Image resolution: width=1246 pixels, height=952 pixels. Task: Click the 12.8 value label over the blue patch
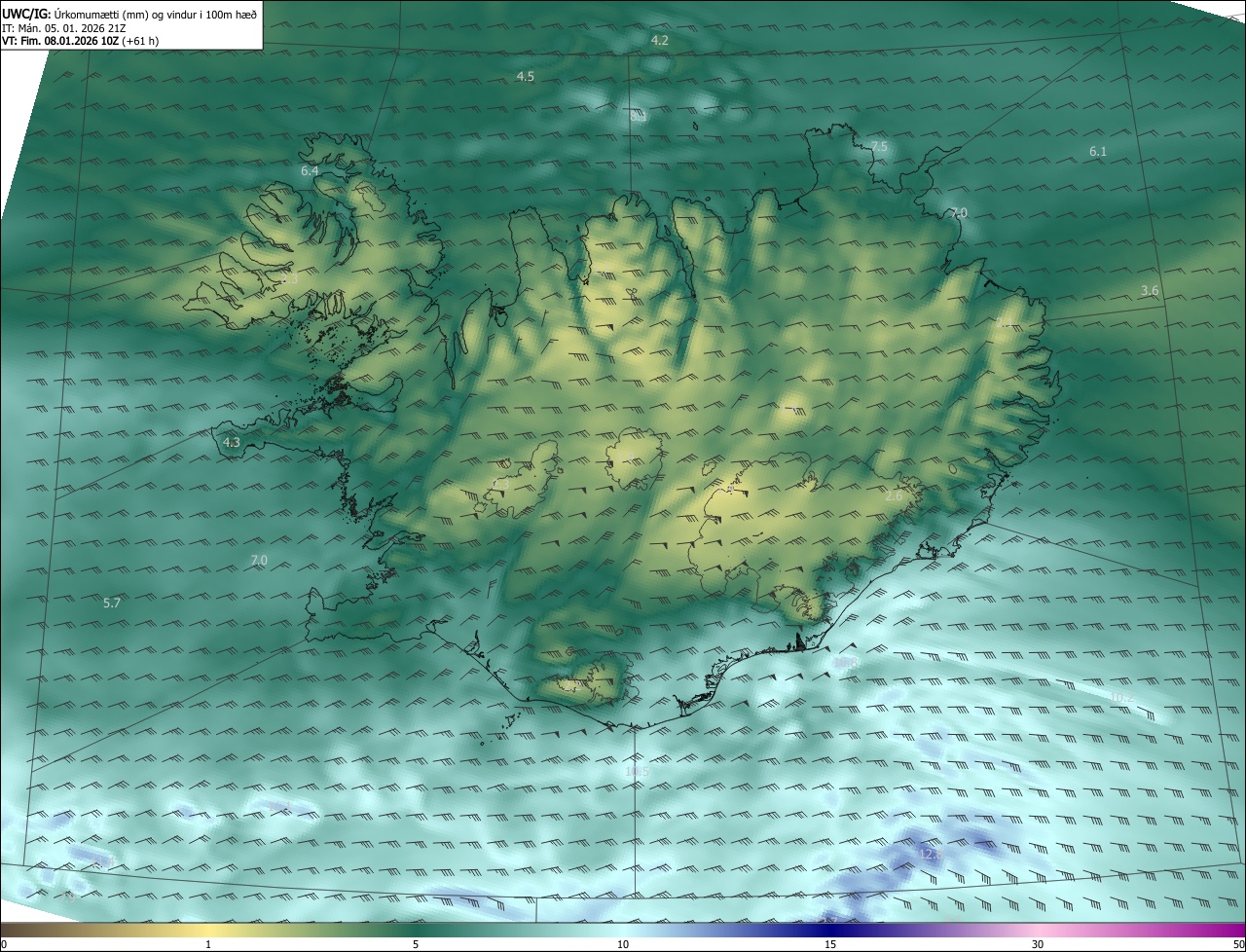pyautogui.click(x=932, y=855)
